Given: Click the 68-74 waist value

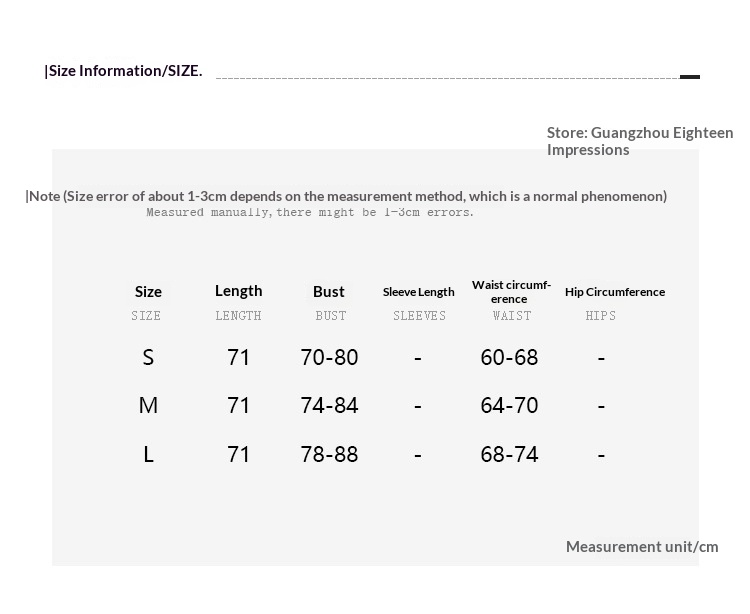Looking at the screenshot, I should (509, 454).
